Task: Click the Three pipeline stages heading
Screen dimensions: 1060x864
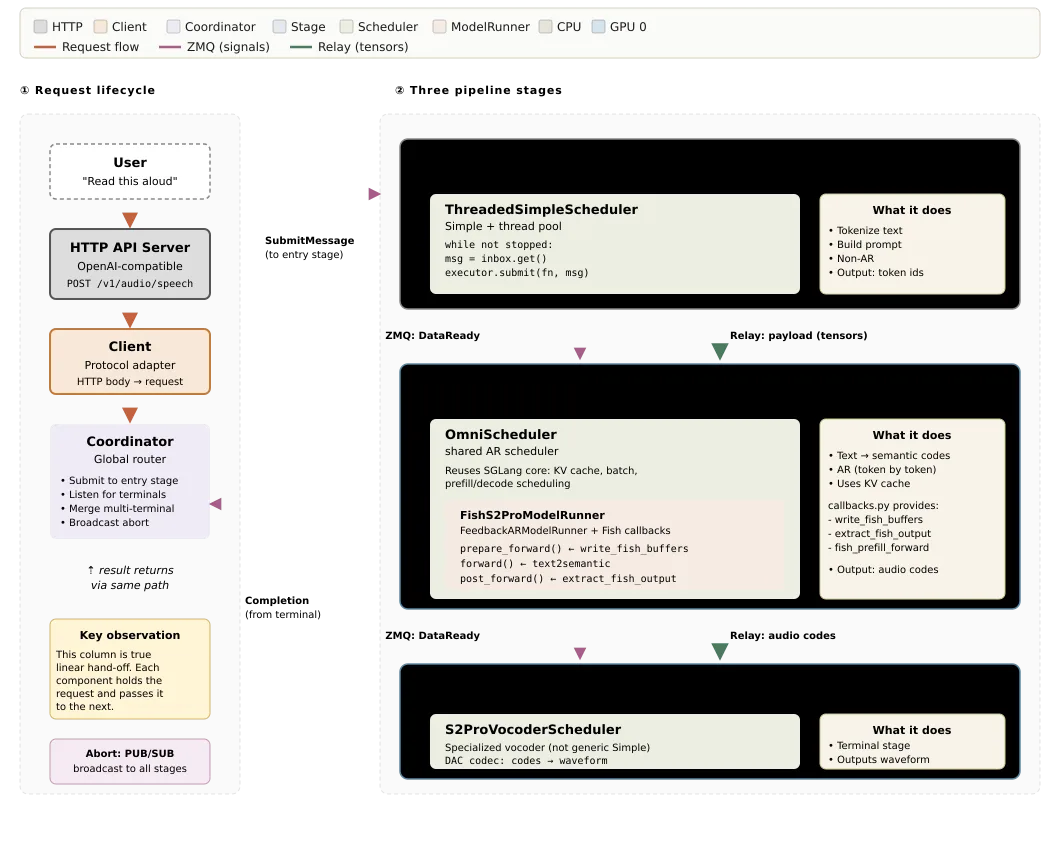Action: pyautogui.click(x=479, y=90)
